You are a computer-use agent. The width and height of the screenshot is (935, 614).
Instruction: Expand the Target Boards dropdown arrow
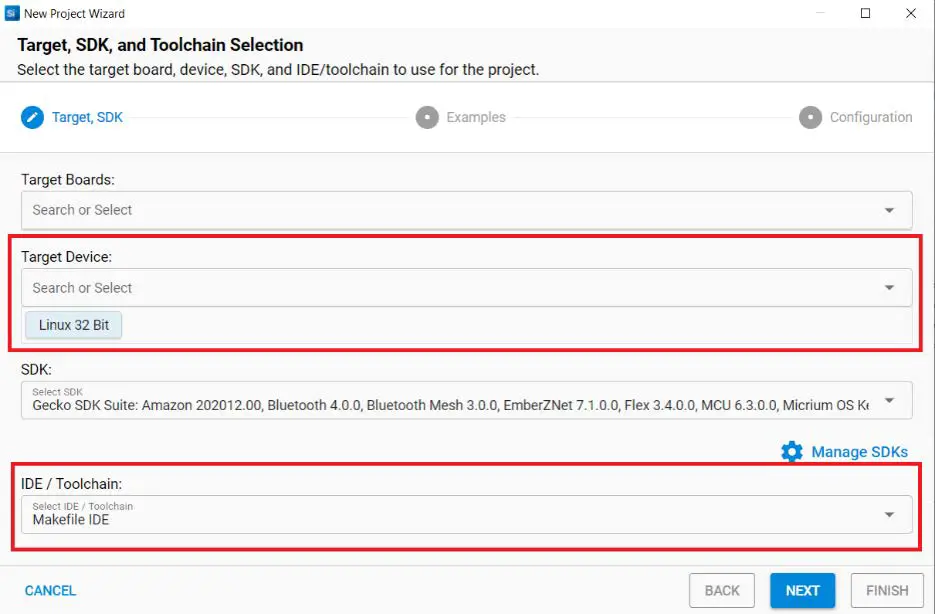(x=889, y=211)
